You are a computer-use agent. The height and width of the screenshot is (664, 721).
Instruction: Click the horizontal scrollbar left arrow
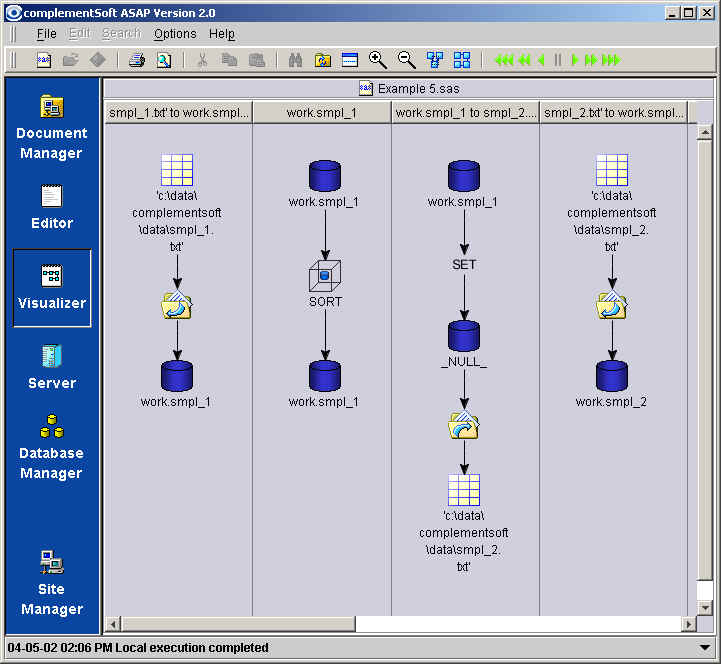point(113,624)
